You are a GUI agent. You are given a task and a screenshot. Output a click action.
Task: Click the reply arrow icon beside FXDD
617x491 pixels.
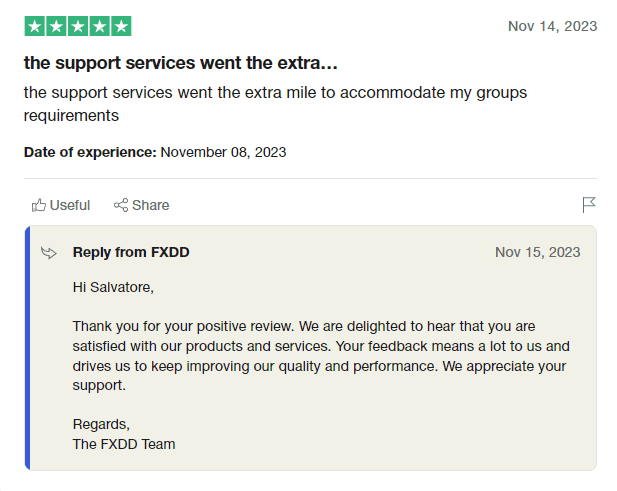49,253
